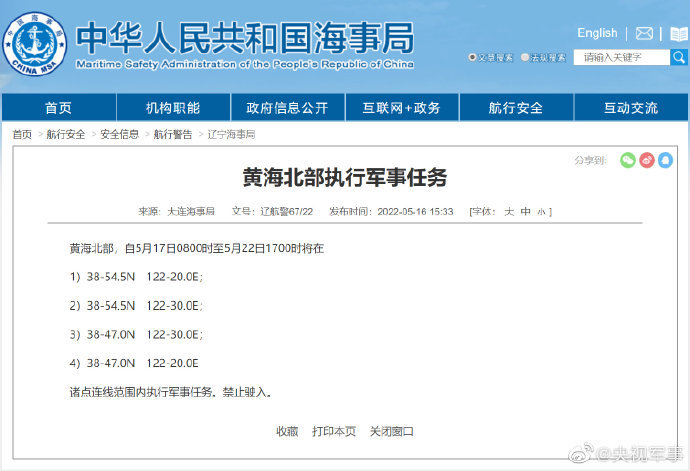Screen dimensions: 690x471
Task: Expand the 政府信息公开 navigation menu
Action: point(287,108)
